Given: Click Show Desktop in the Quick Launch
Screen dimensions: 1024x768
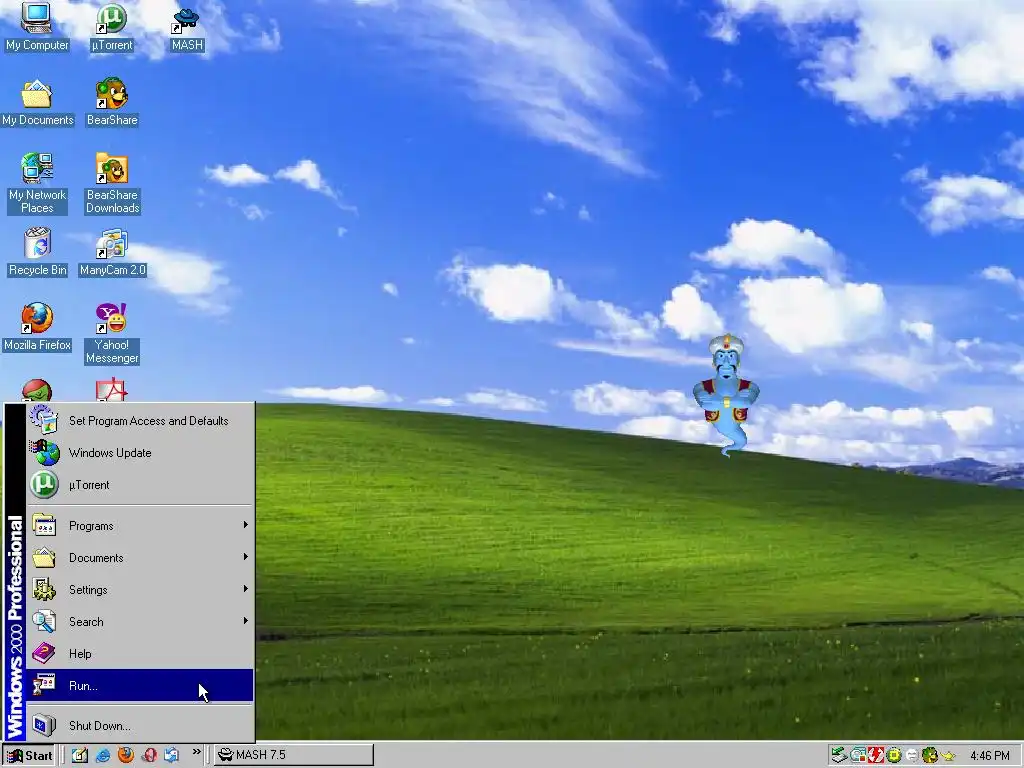Looking at the screenshot, I should pos(80,756).
